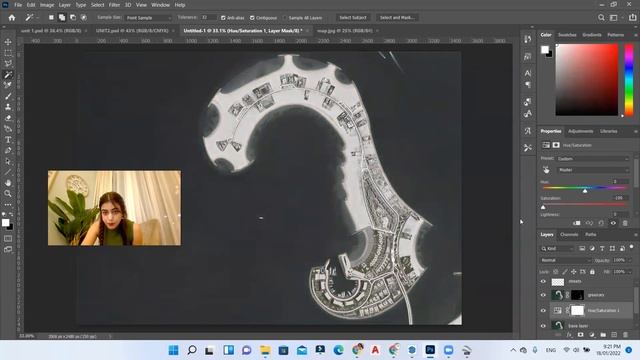Click the Share icon at top right
This screenshot has width=640, height=360.
pyautogui.click(x=633, y=18)
